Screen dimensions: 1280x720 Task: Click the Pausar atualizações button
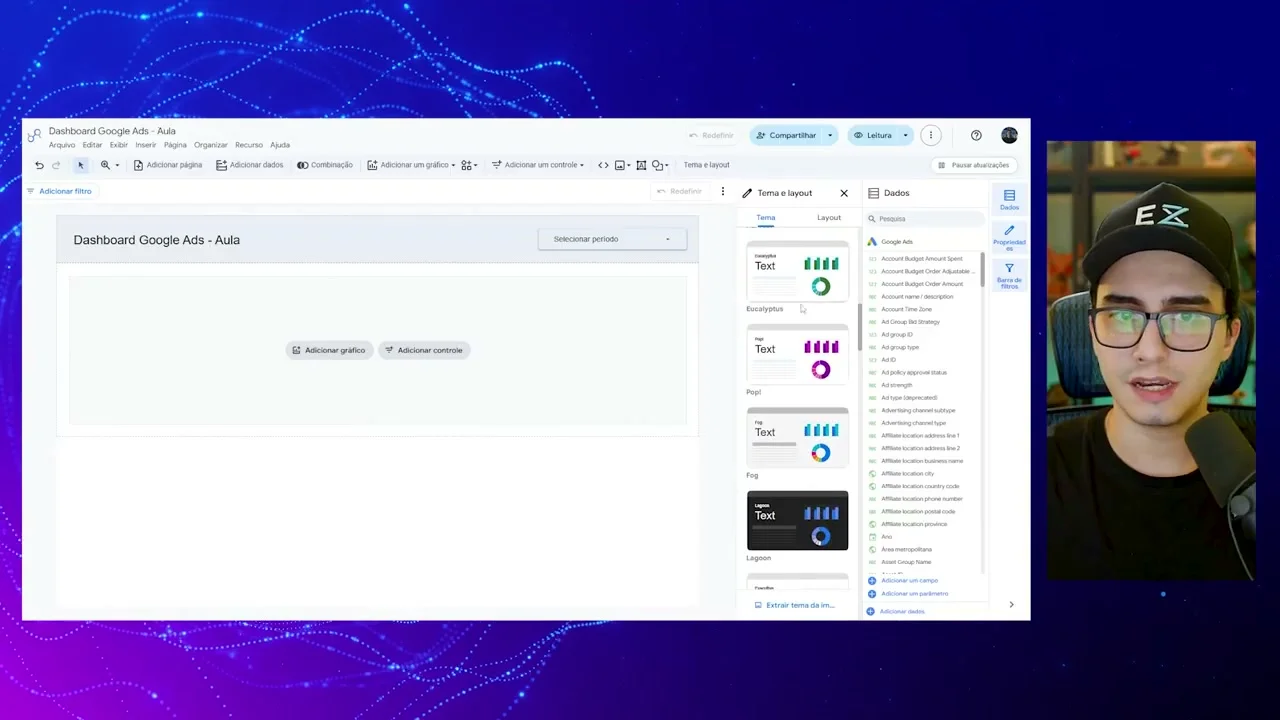point(973,165)
